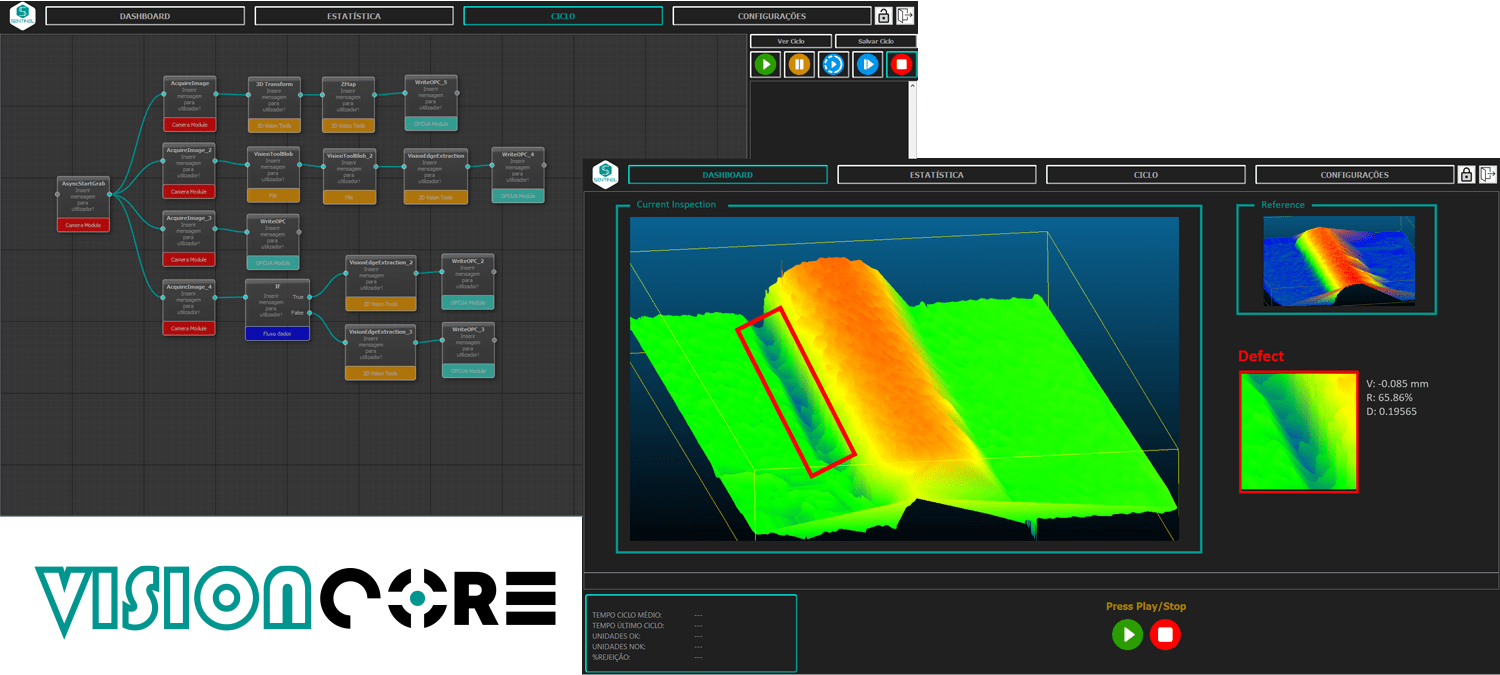Select the DASHBOARD tab in the front window
This screenshot has width=1500, height=675.
point(728,175)
